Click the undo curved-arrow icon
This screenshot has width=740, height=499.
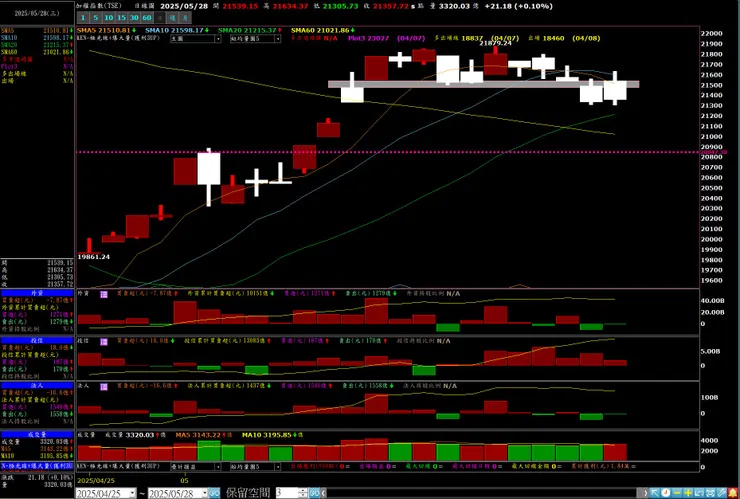click(x=699, y=493)
